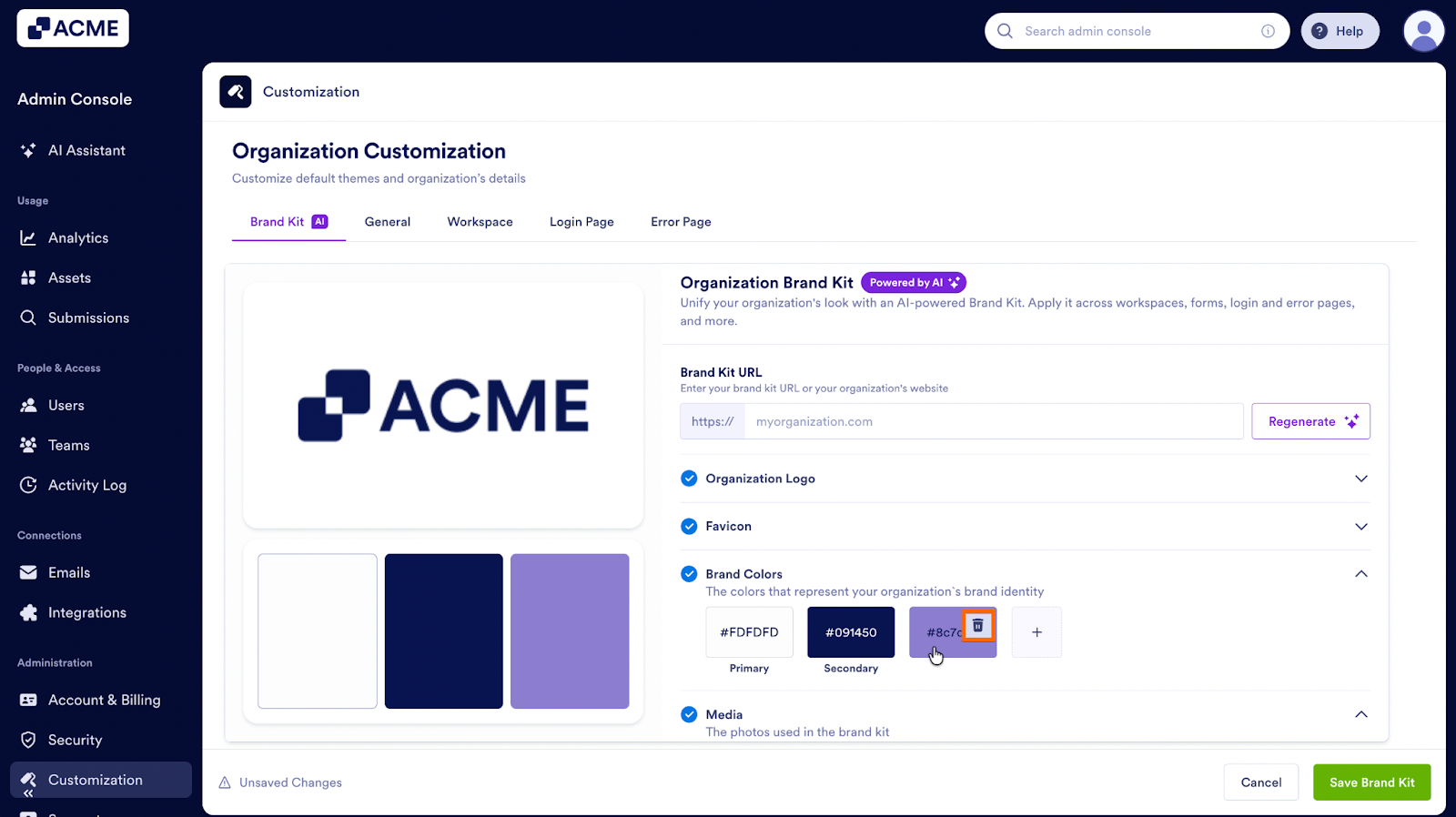This screenshot has width=1456, height=817.
Task: Click the large navy preview color block
Action: [444, 631]
